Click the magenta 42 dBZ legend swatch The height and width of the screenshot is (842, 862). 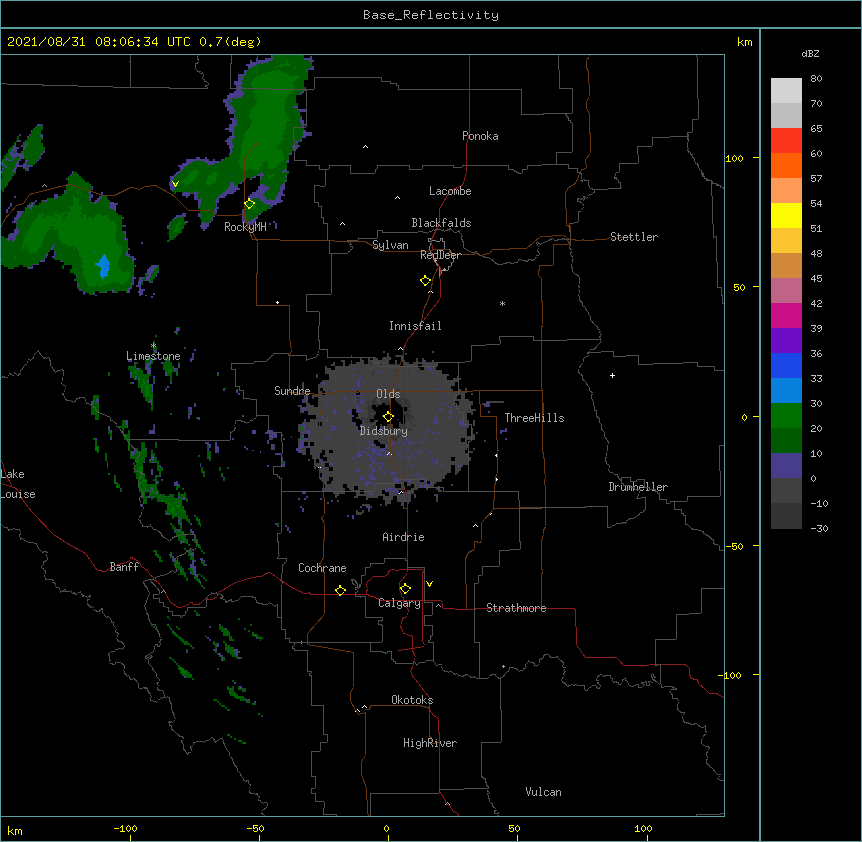(x=786, y=315)
